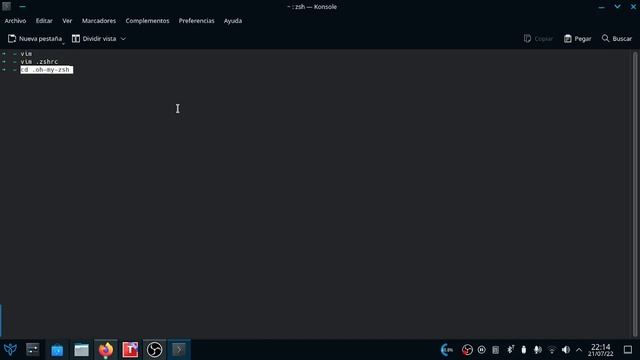Open the Wi-Fi network tray icon
The width and height of the screenshot is (640, 360).
tap(552, 350)
